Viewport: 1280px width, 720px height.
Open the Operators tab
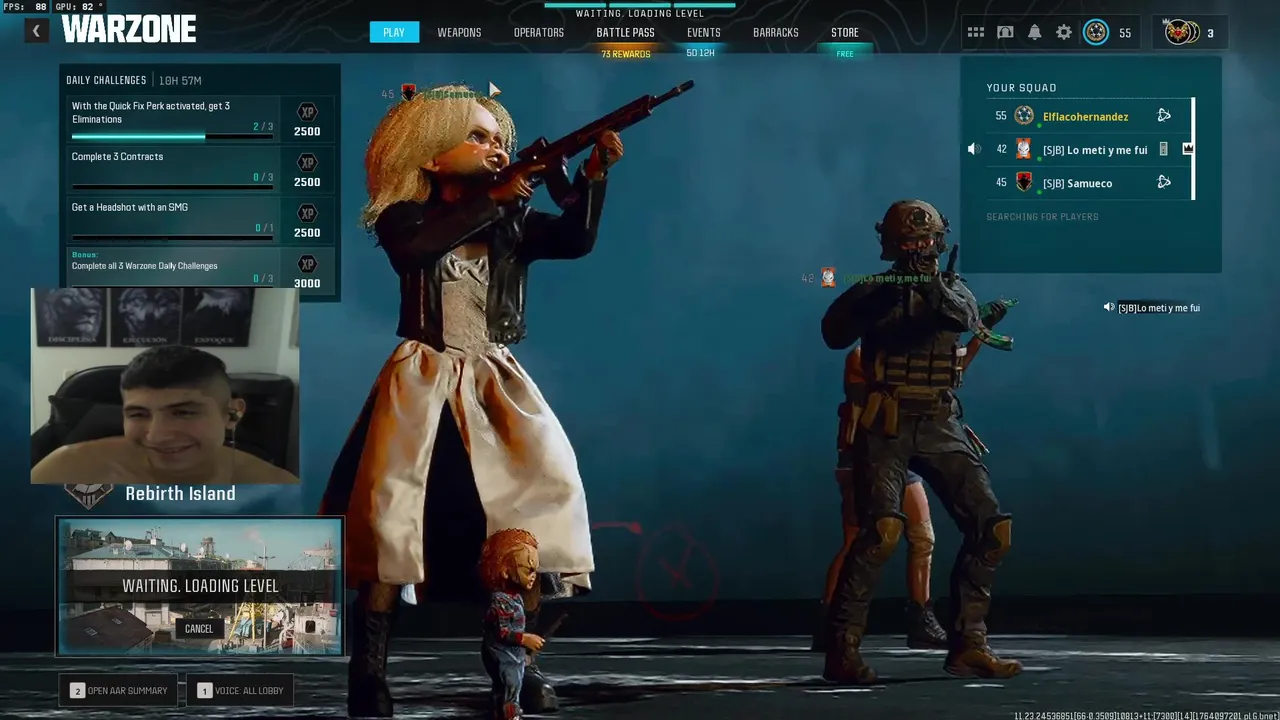point(539,33)
